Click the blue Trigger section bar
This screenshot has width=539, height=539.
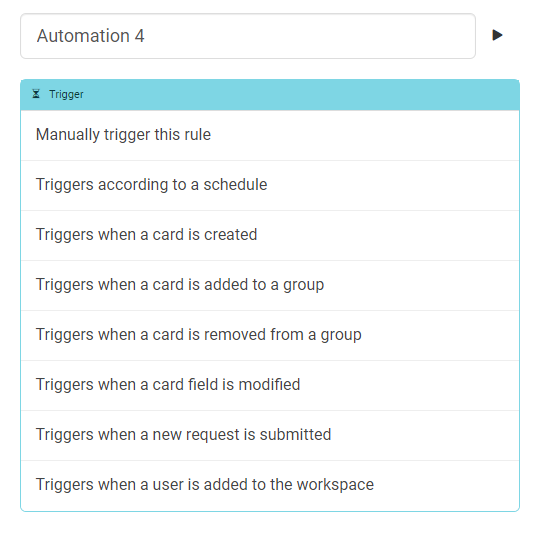(x=270, y=95)
